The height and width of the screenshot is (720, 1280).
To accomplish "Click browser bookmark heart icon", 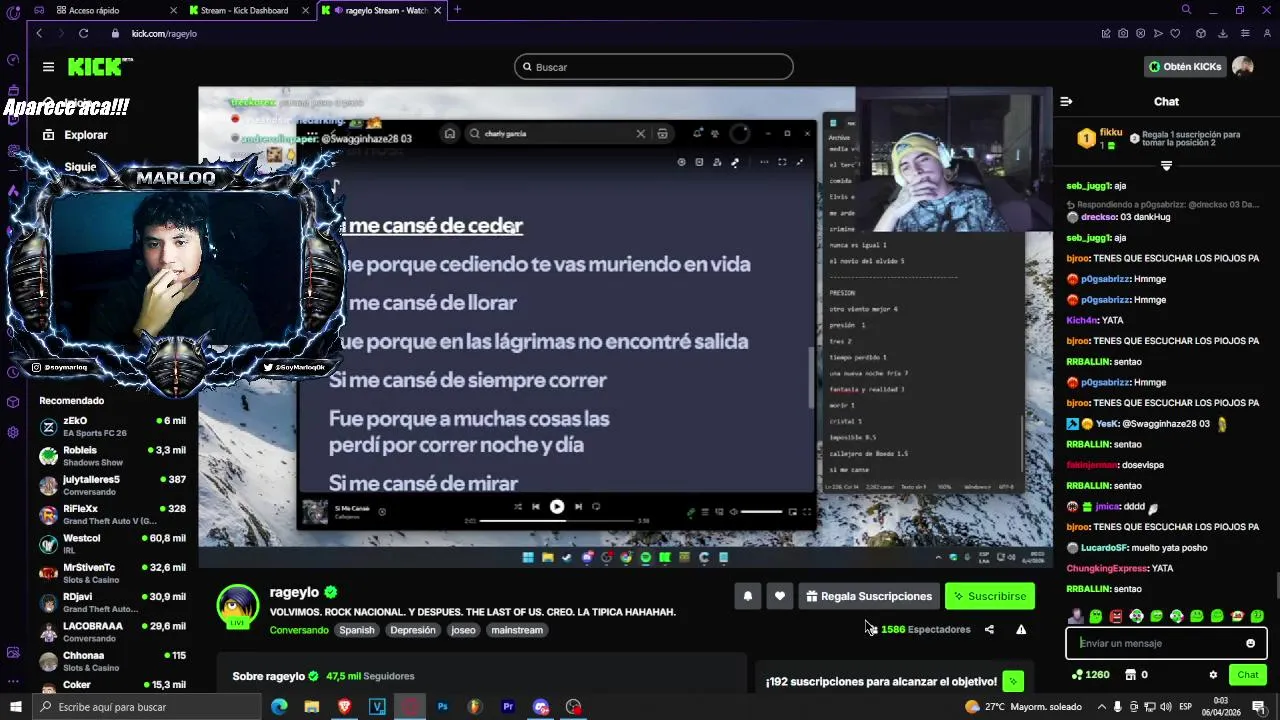I will 1175,33.
